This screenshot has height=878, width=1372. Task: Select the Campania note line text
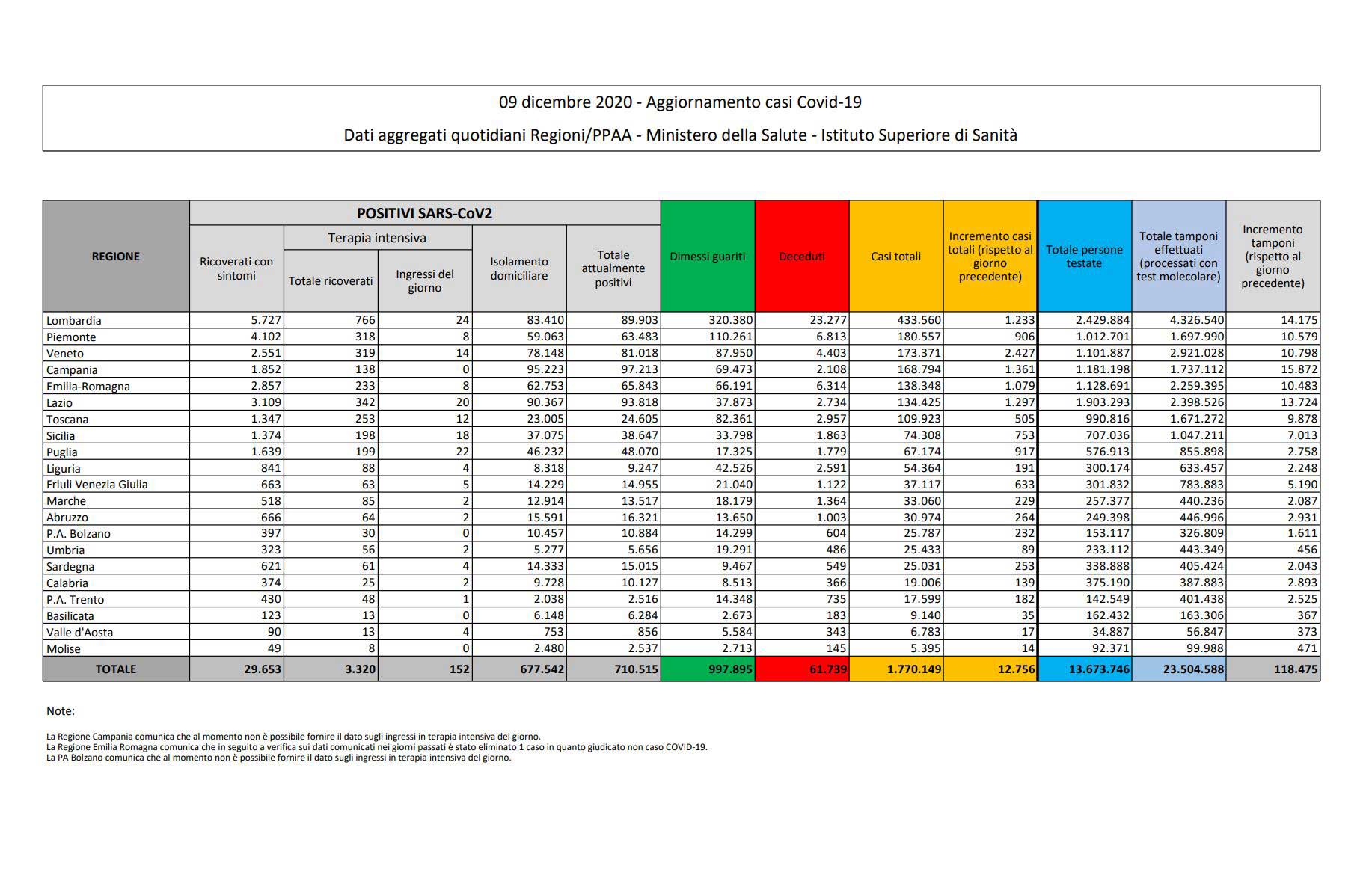click(293, 736)
